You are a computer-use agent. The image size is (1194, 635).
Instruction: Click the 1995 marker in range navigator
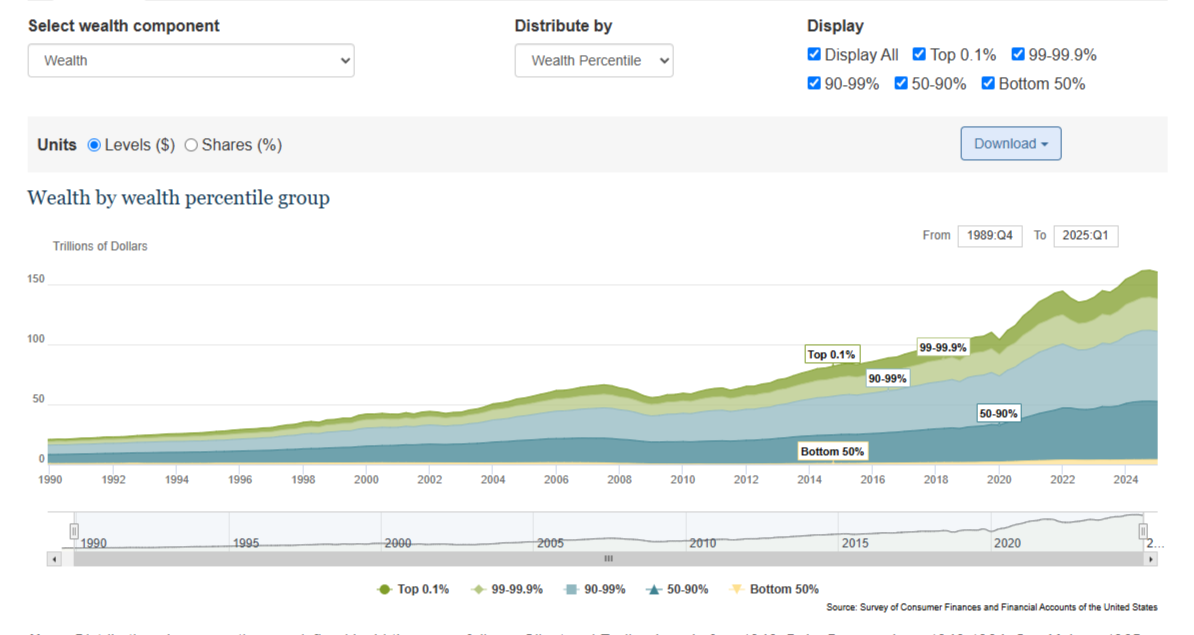pos(246,543)
